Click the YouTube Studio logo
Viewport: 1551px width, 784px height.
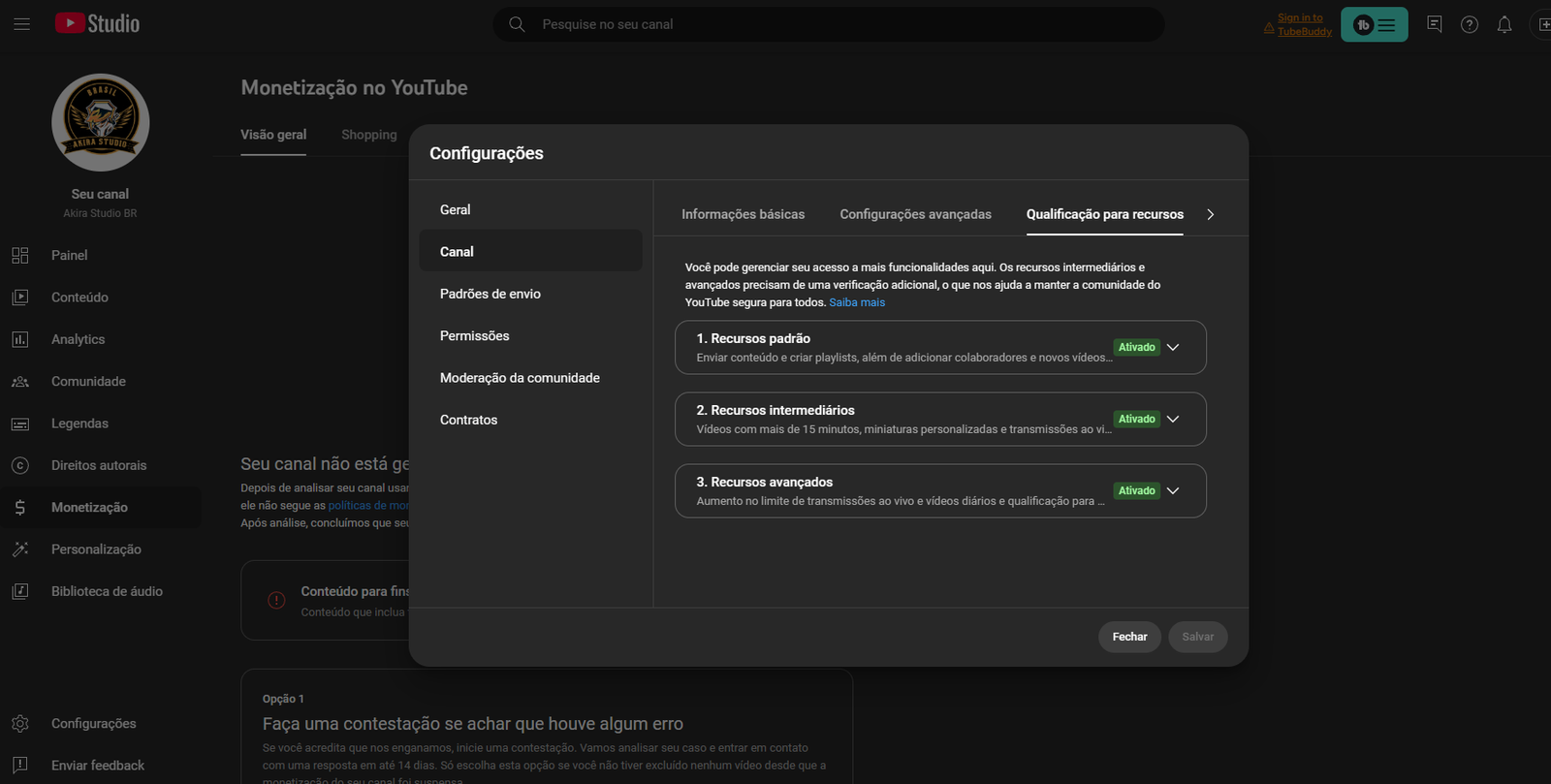point(97,24)
